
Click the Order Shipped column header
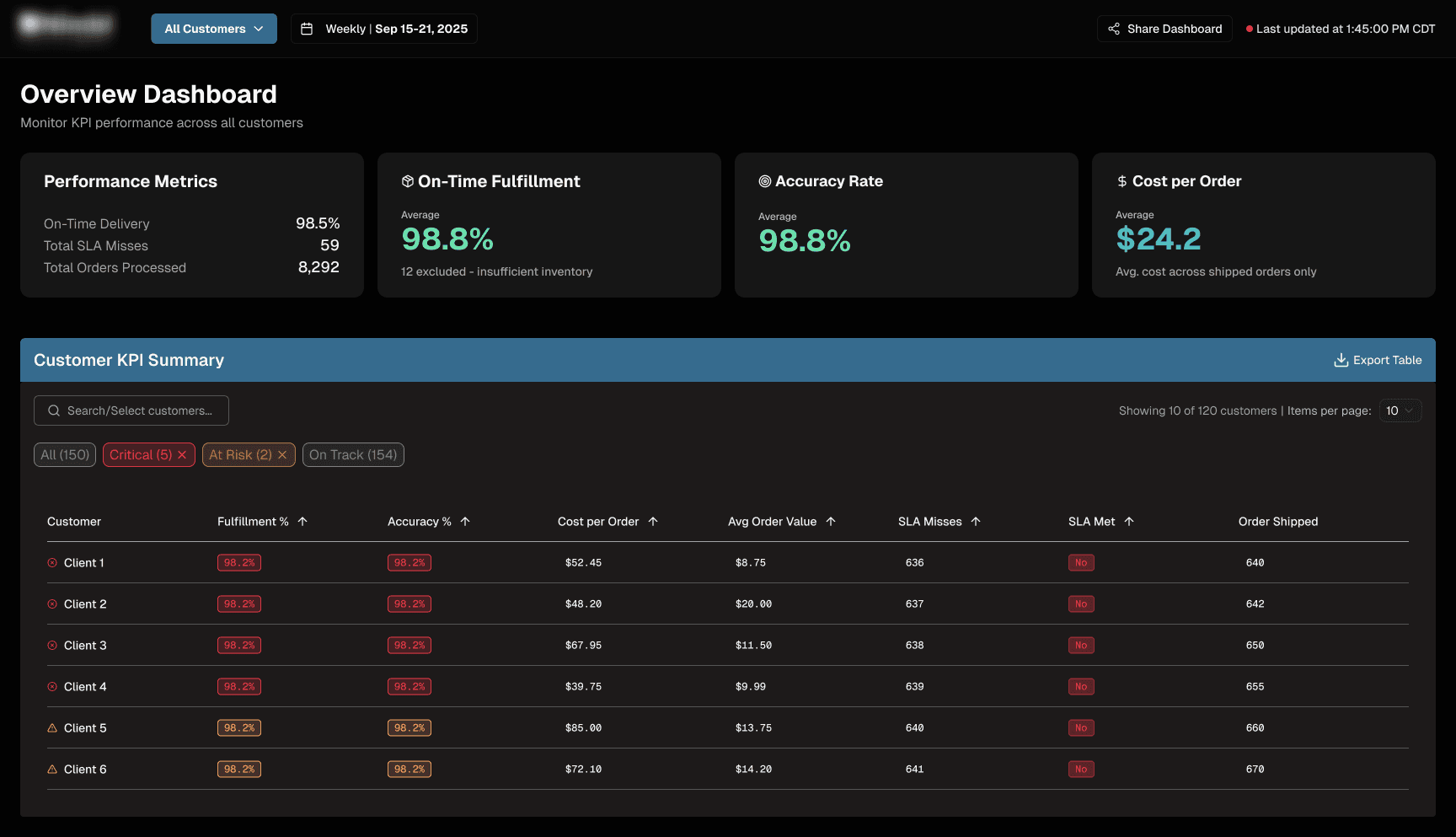[x=1278, y=522]
